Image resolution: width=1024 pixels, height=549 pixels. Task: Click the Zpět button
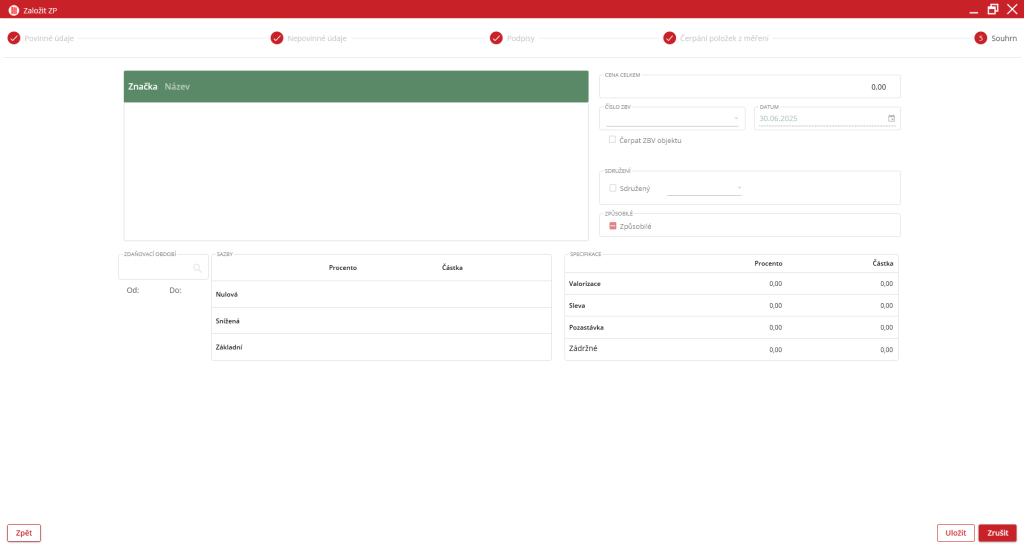24,533
